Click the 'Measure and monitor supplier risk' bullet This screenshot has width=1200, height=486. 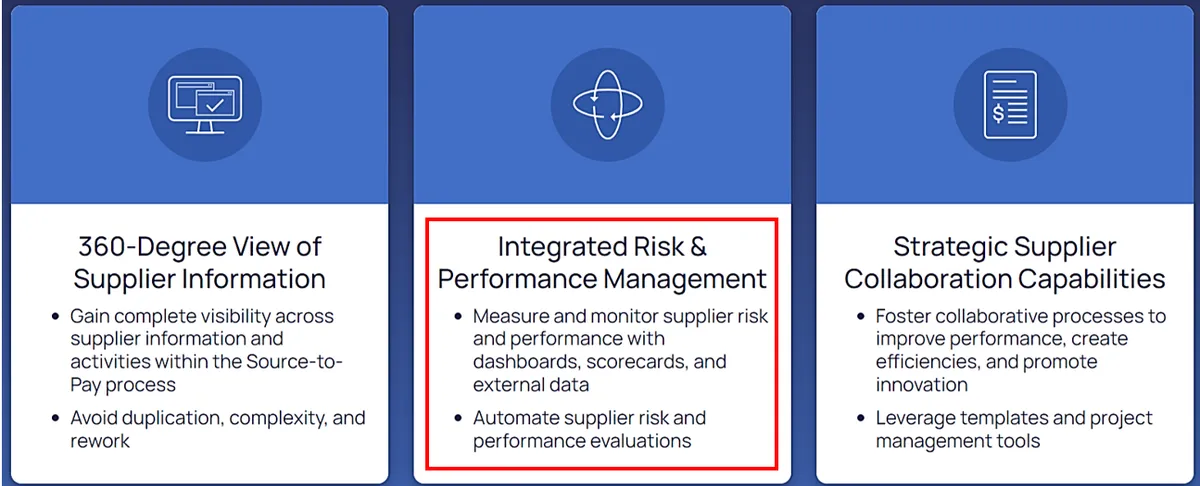tap(620, 350)
